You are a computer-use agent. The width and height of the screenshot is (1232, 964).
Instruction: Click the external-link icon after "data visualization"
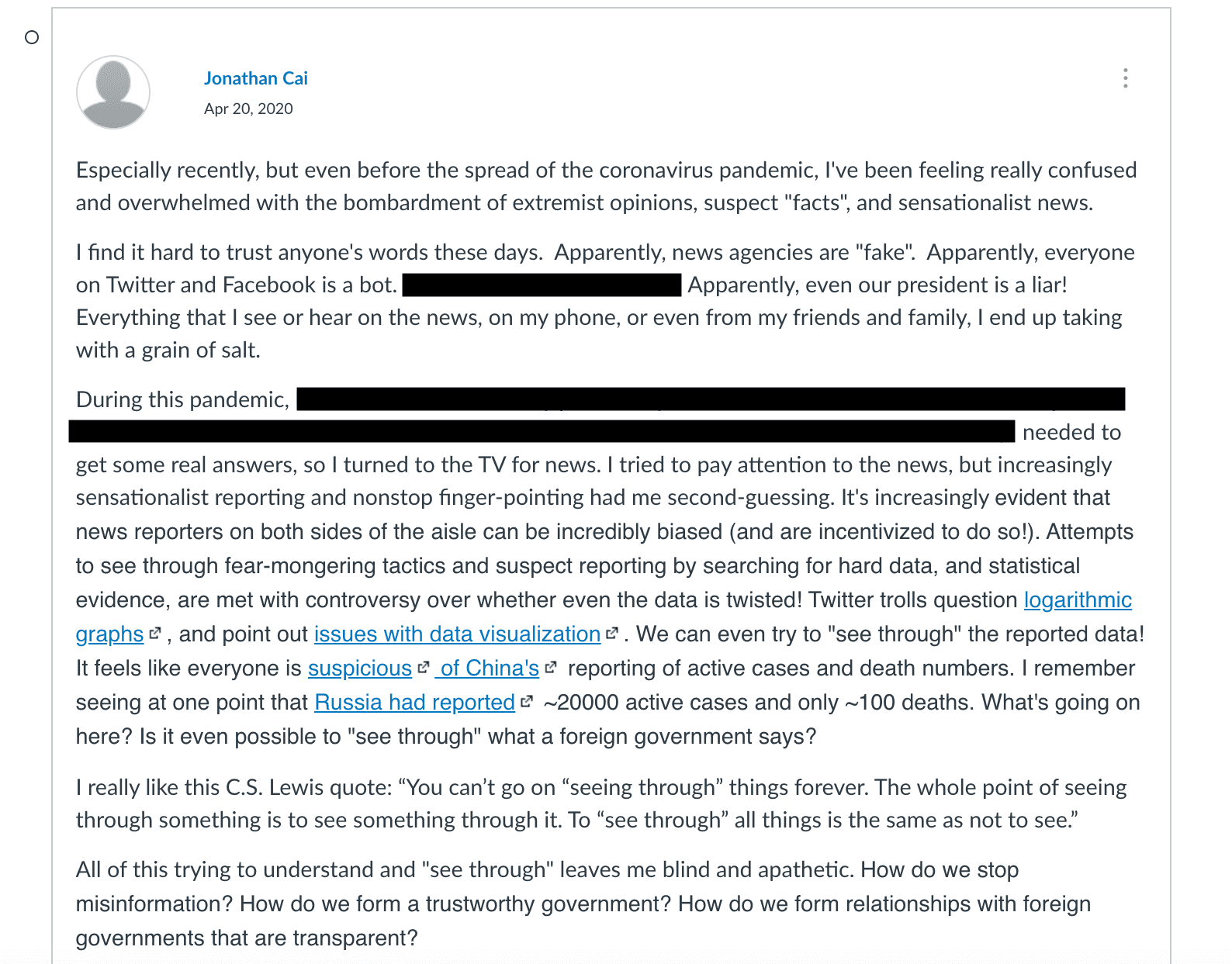click(x=612, y=633)
